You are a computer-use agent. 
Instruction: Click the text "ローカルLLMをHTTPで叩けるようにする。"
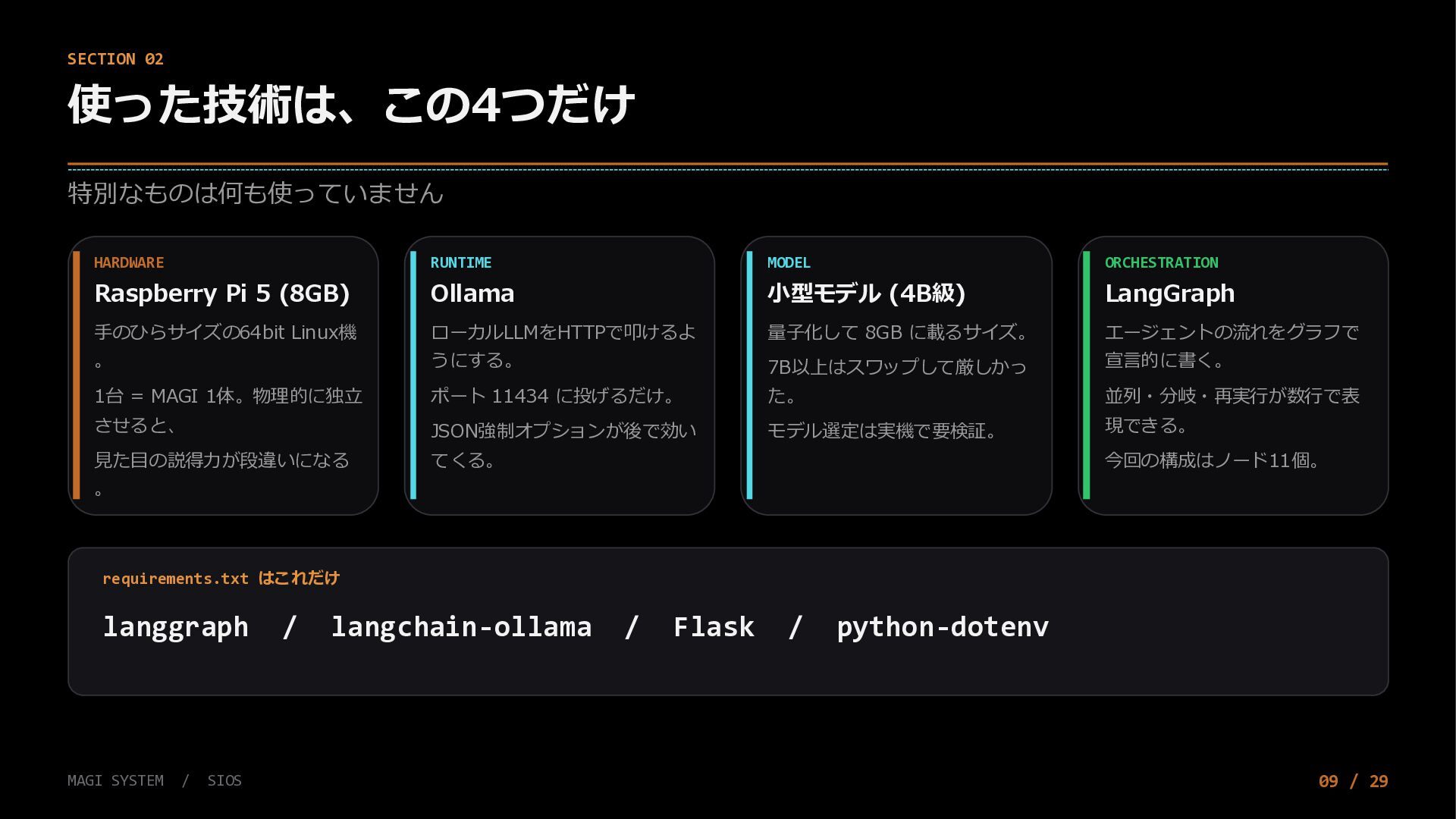(563, 346)
